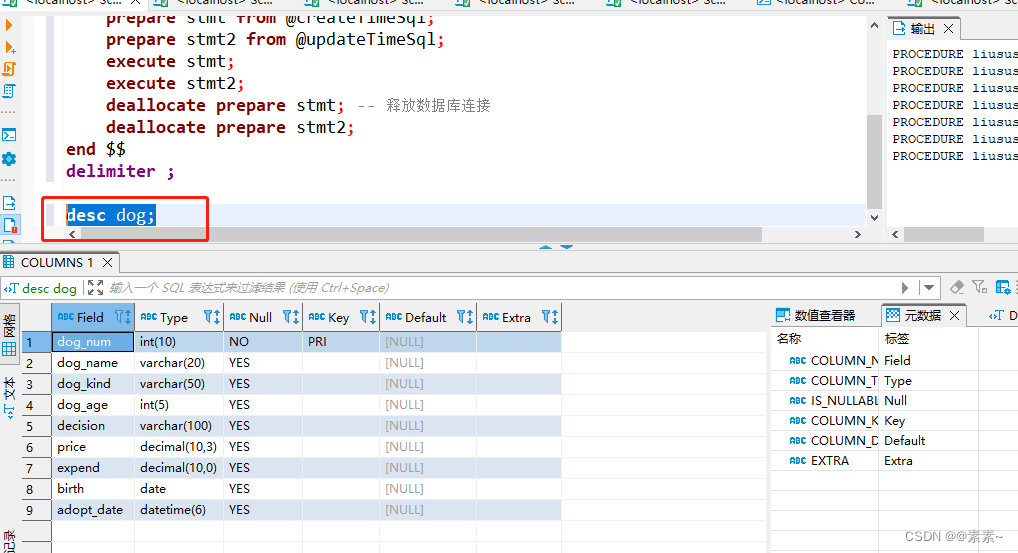Open the editor settings gear icon

(x=9, y=159)
